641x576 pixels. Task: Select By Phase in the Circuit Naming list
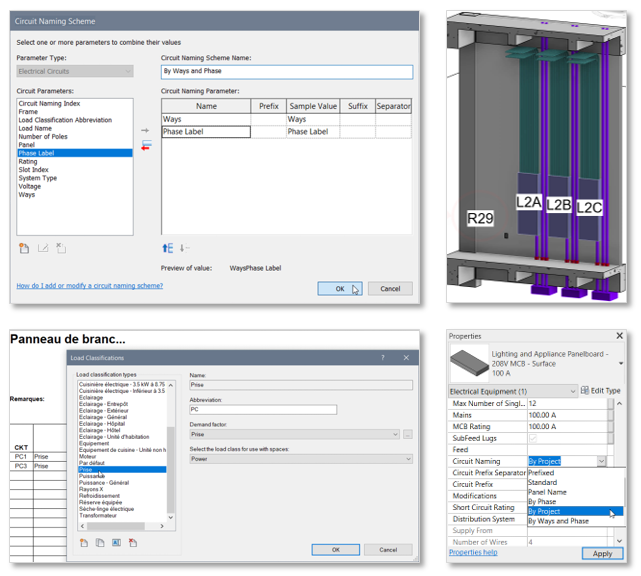pos(542,502)
